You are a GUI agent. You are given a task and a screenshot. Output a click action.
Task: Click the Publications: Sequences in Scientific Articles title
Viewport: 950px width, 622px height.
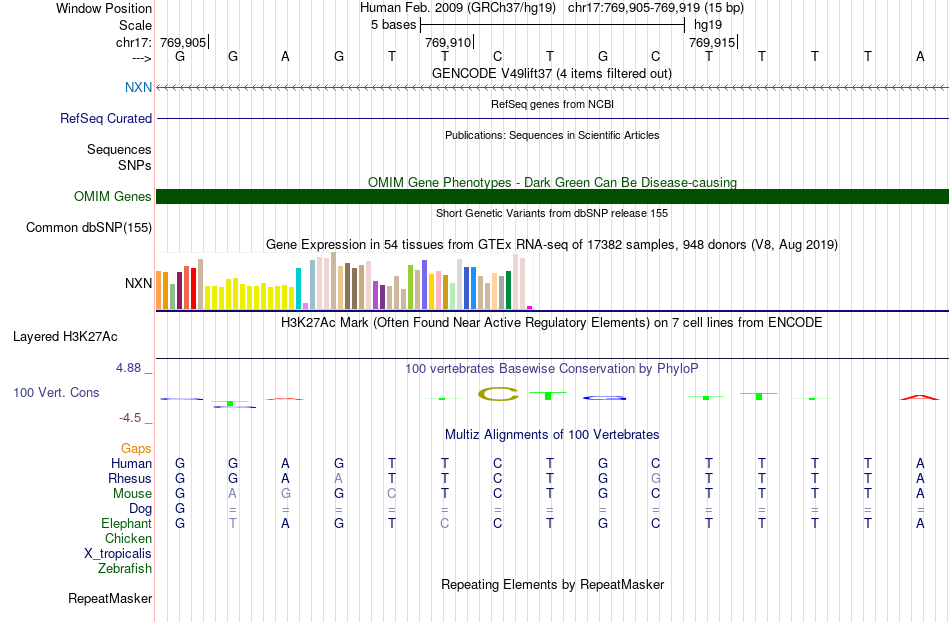coord(552,135)
